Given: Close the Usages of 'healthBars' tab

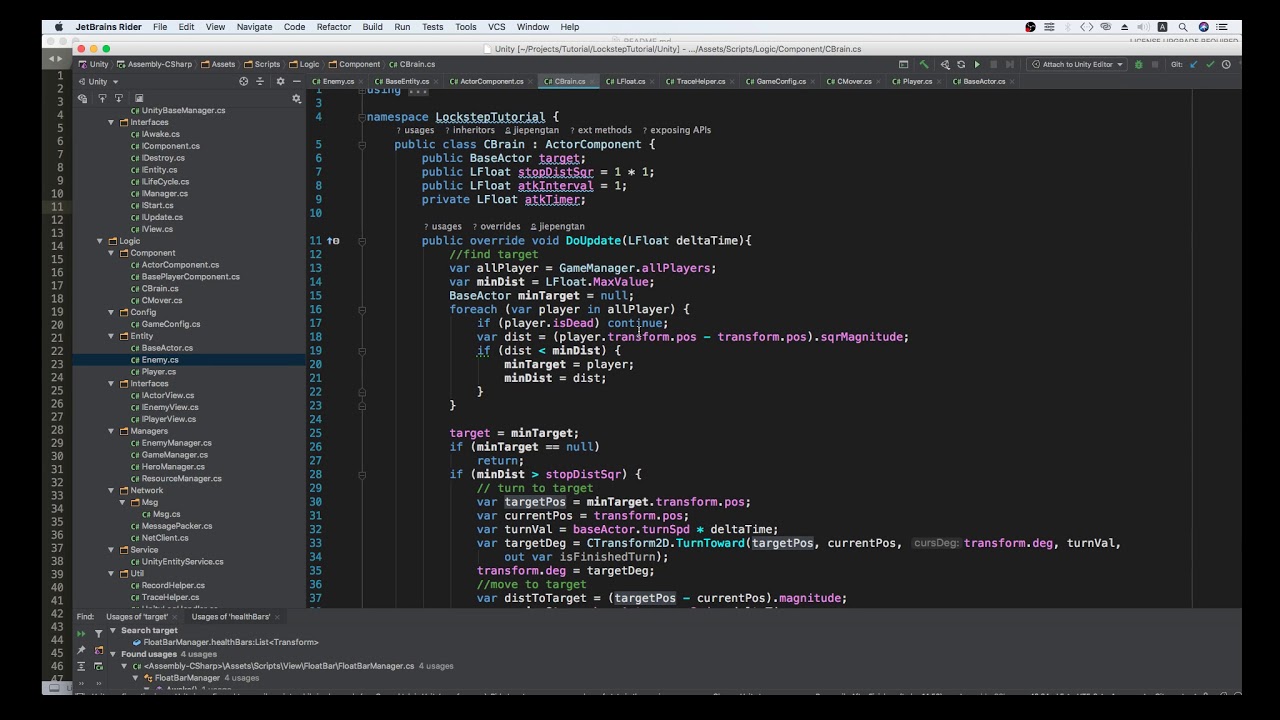Looking at the screenshot, I should tap(279, 617).
